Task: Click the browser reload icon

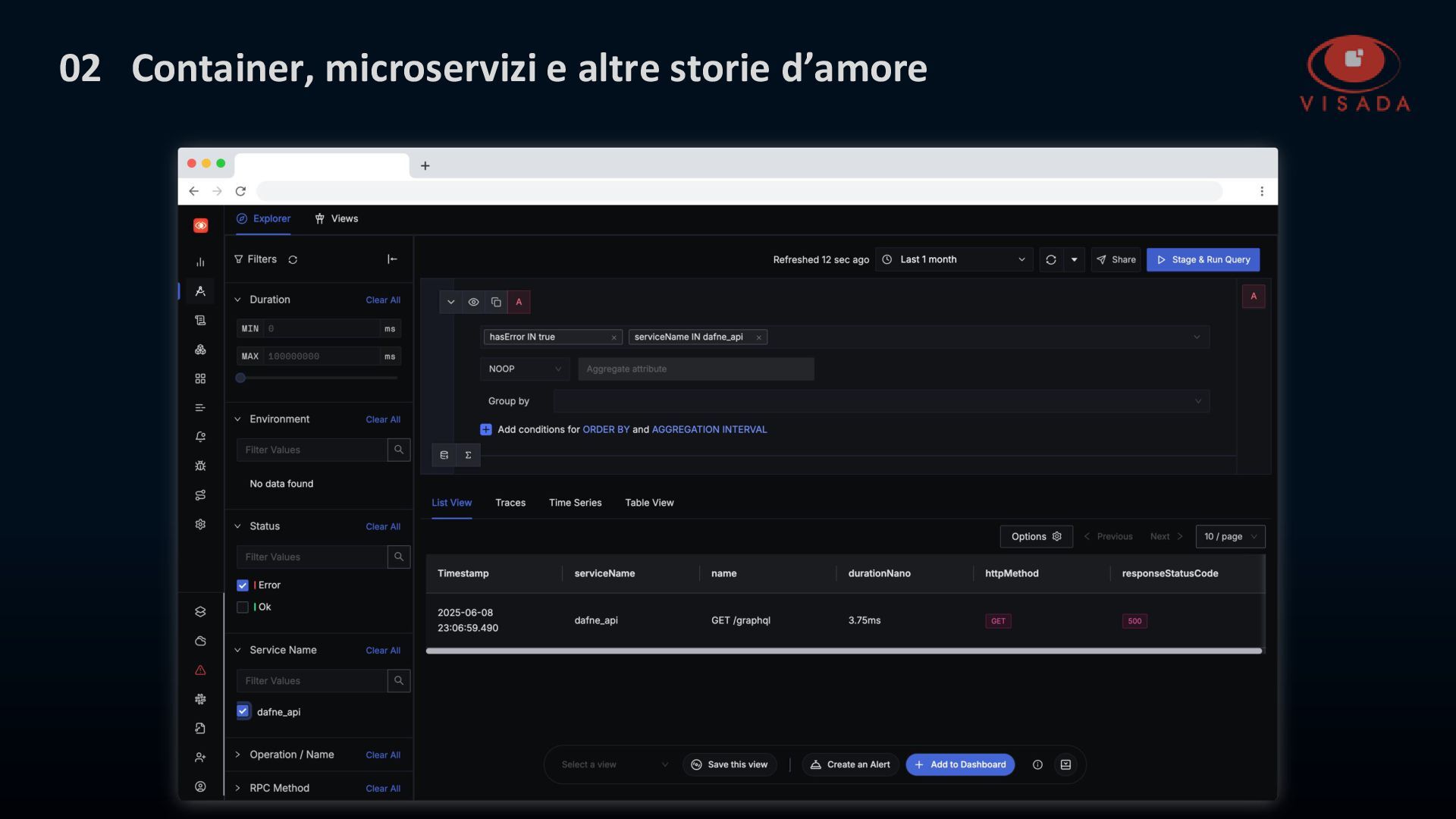Action: (x=240, y=191)
